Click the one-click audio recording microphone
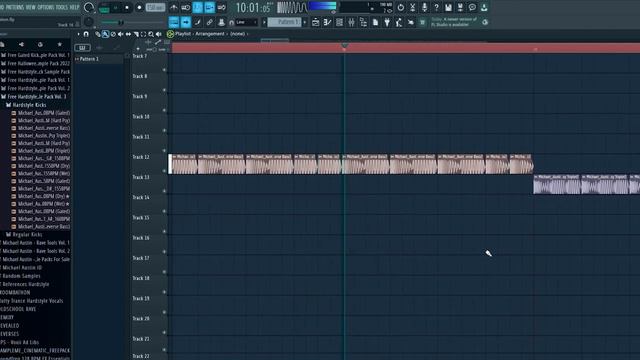 click(x=424, y=7)
